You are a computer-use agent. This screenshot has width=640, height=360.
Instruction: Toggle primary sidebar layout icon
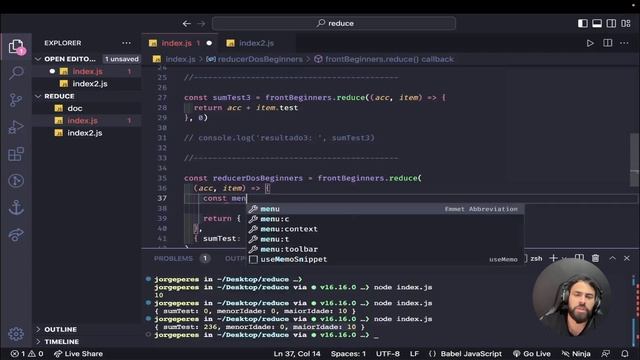coord(582,23)
